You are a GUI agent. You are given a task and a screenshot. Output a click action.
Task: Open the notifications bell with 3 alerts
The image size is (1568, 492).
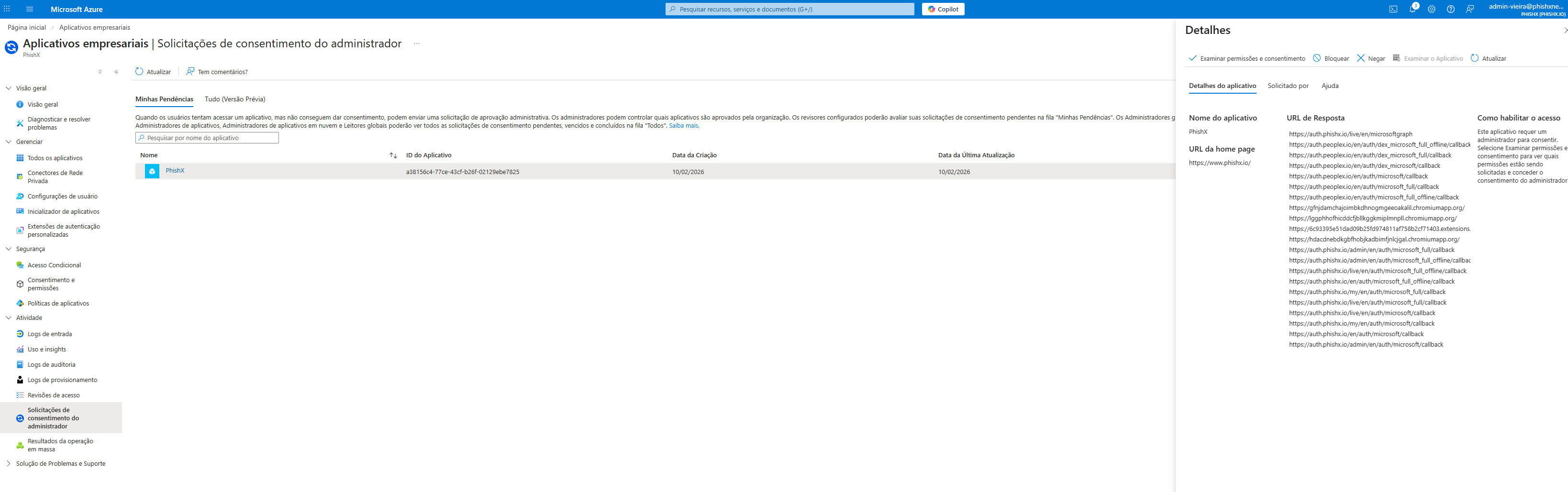click(x=1413, y=9)
